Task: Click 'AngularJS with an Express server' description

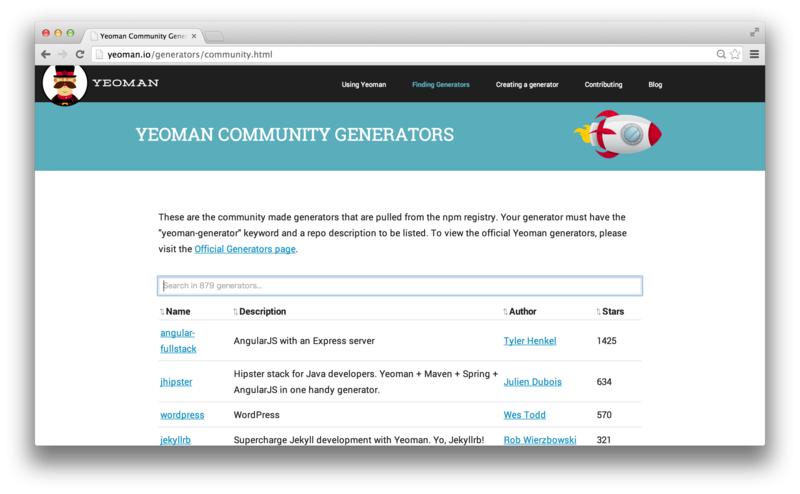Action: (304, 341)
